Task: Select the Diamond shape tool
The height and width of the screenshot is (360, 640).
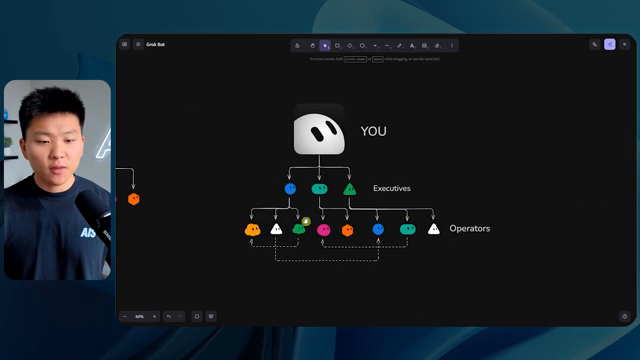Action: point(350,46)
